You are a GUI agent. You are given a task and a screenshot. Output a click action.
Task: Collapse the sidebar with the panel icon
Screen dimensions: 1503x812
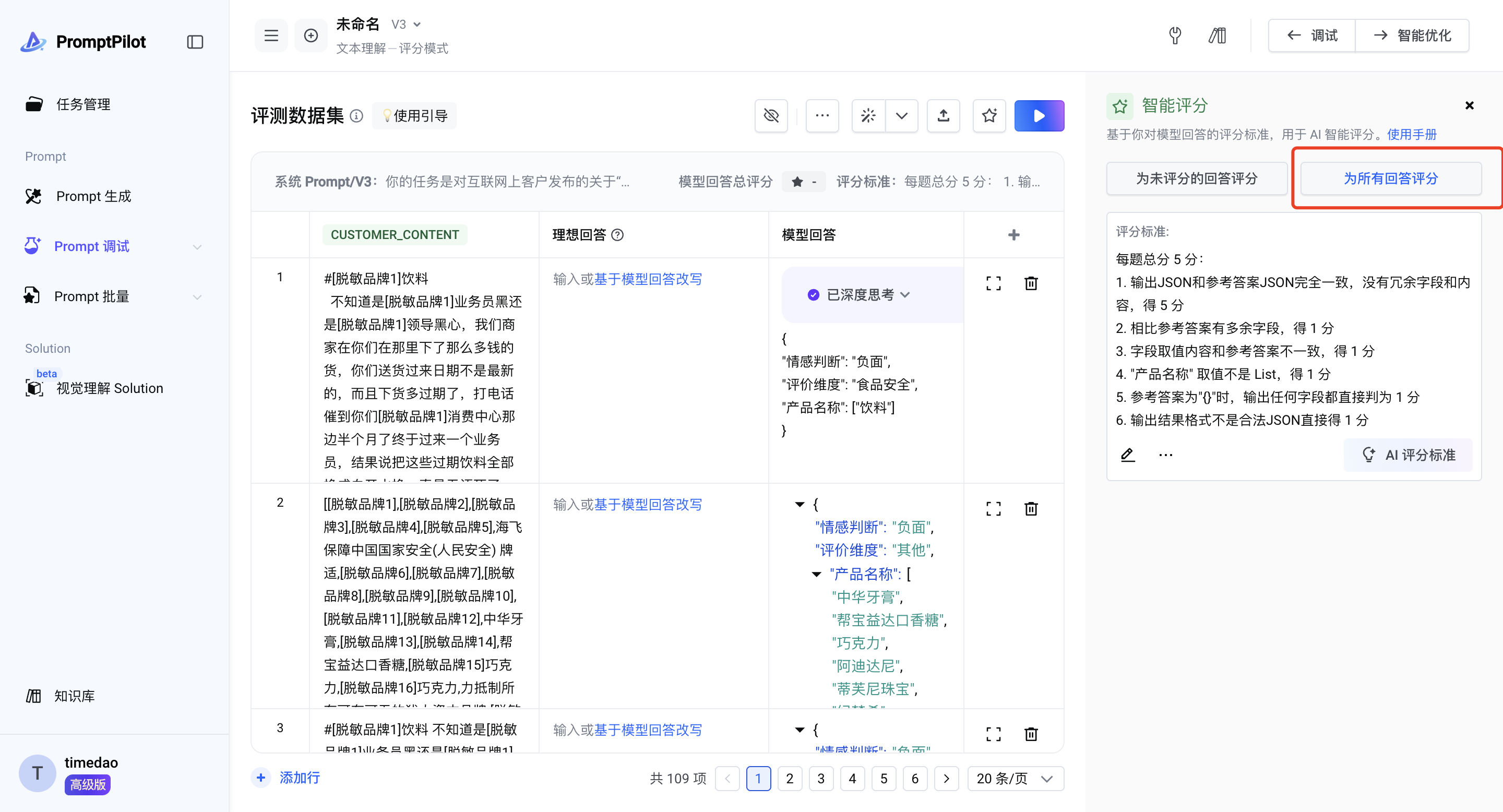[x=195, y=42]
